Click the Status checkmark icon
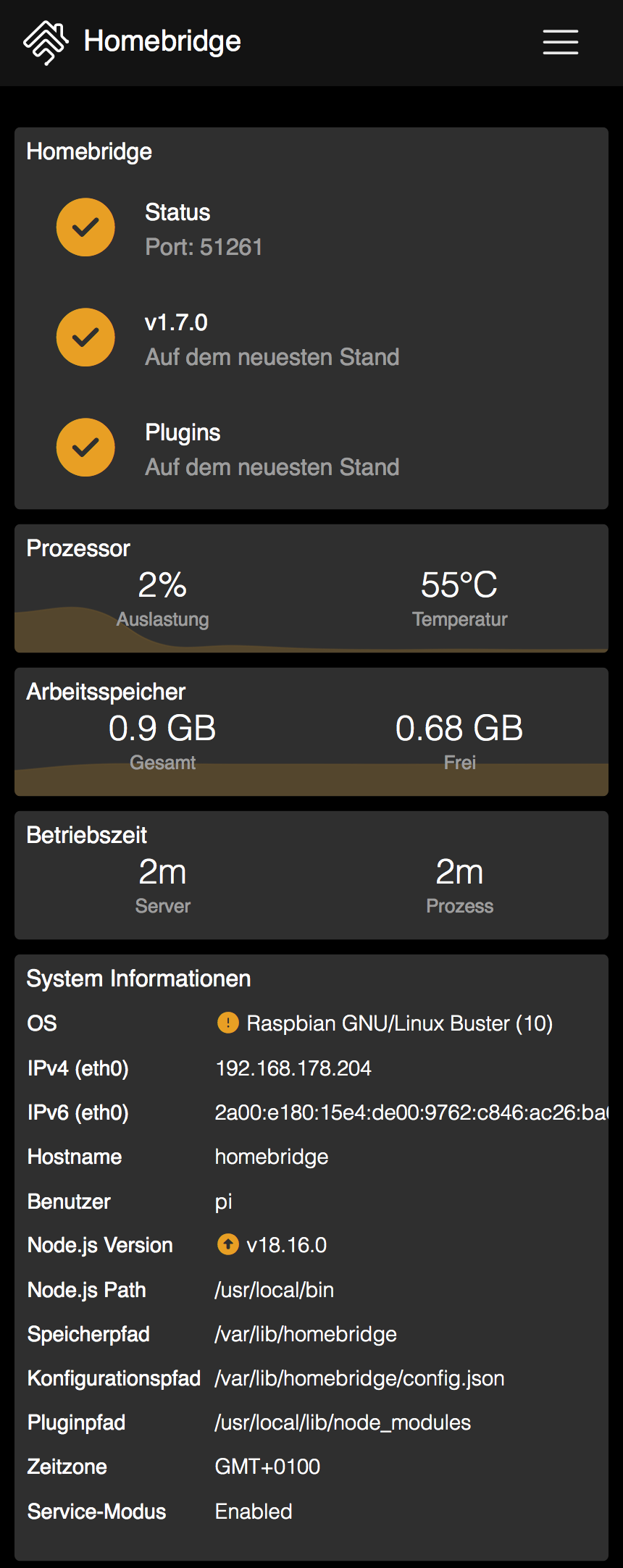The width and height of the screenshot is (623, 1568). [85, 227]
